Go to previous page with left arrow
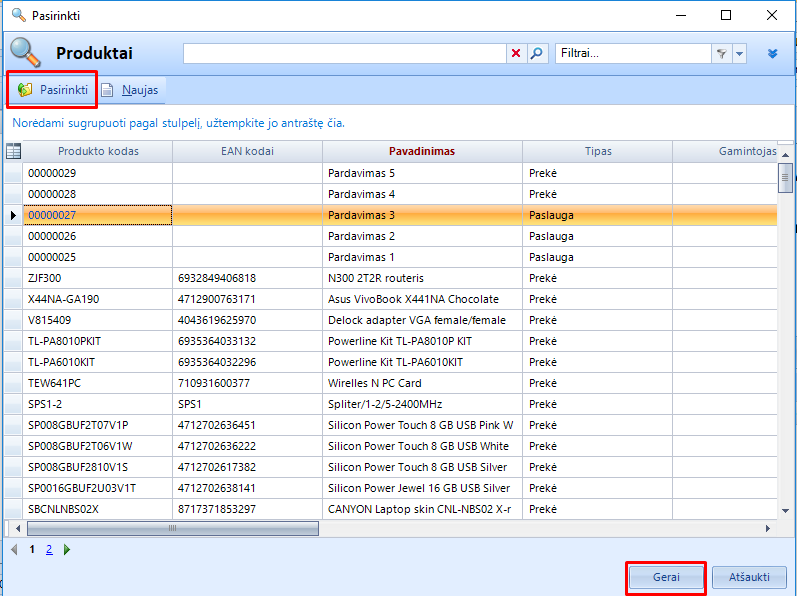The image size is (797, 596). (14, 549)
